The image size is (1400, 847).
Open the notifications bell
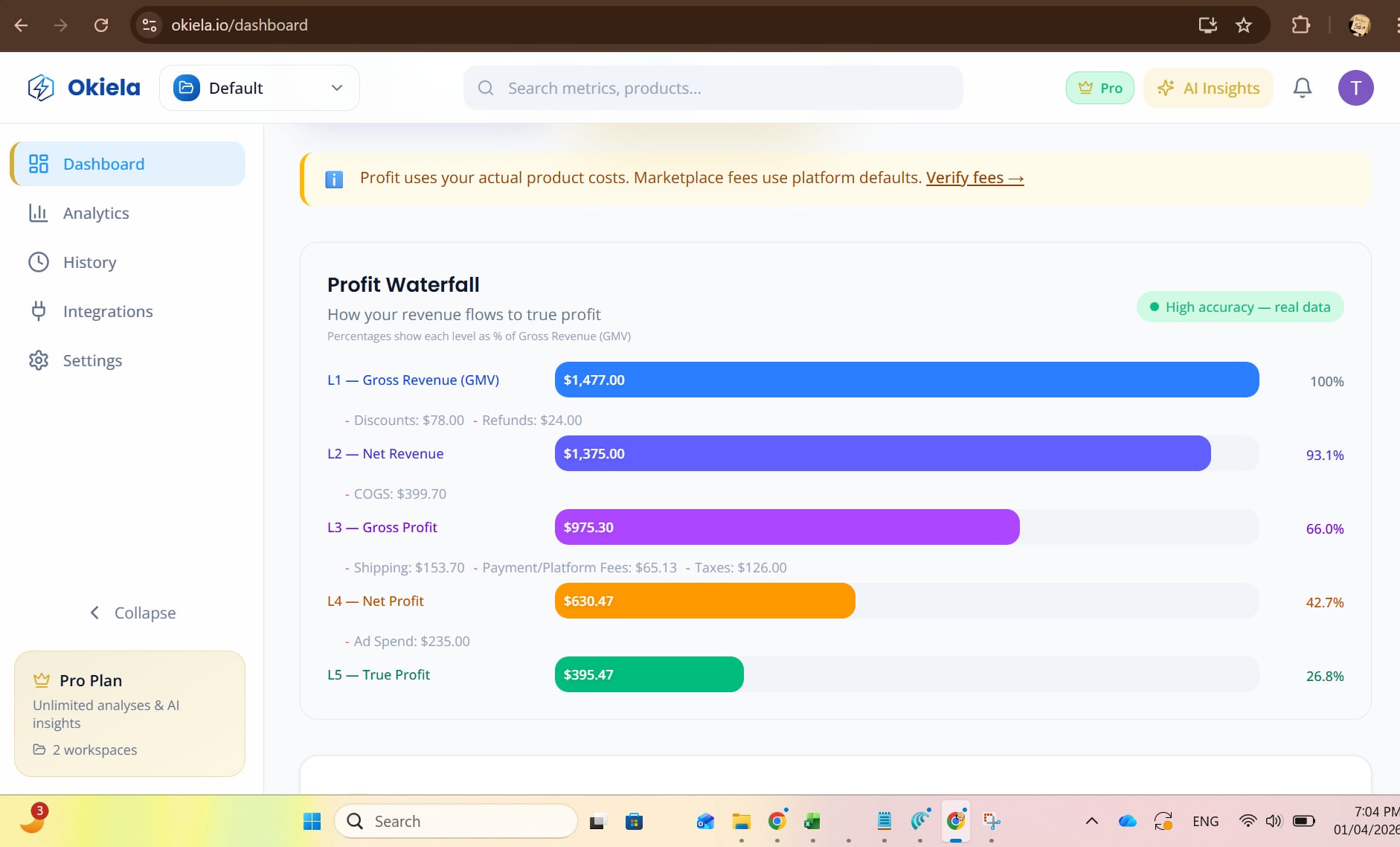tap(1302, 88)
